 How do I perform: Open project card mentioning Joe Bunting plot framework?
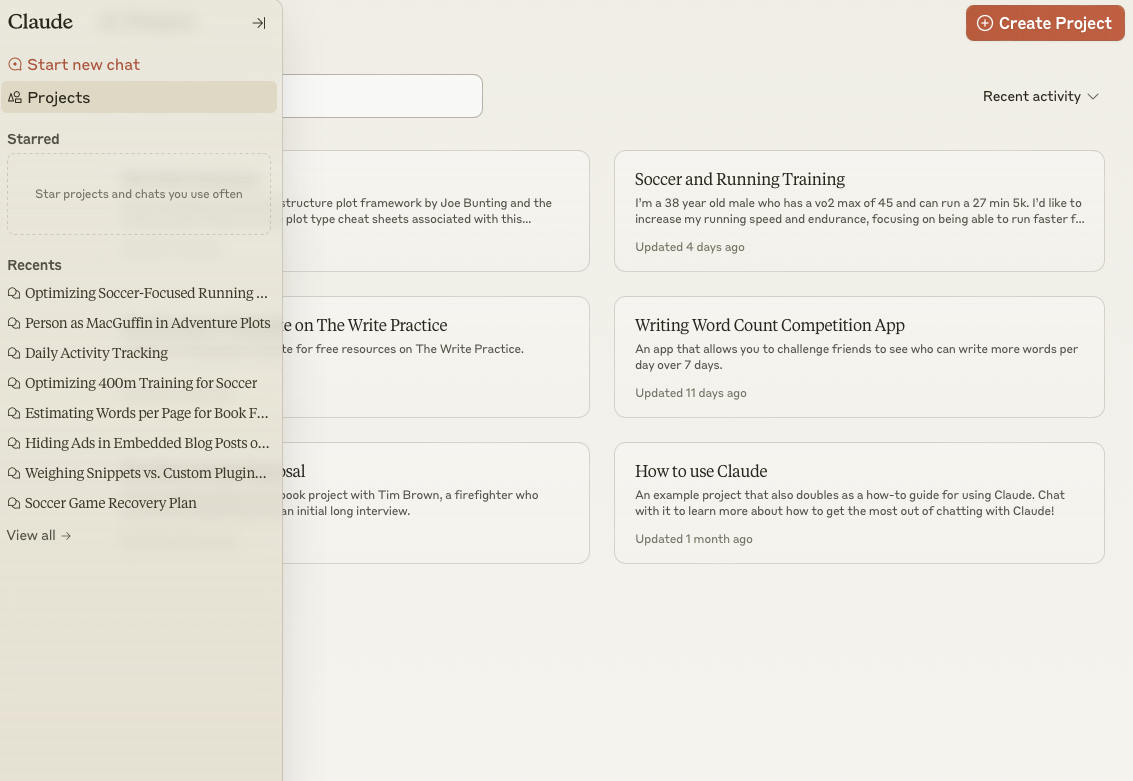[x=436, y=211]
